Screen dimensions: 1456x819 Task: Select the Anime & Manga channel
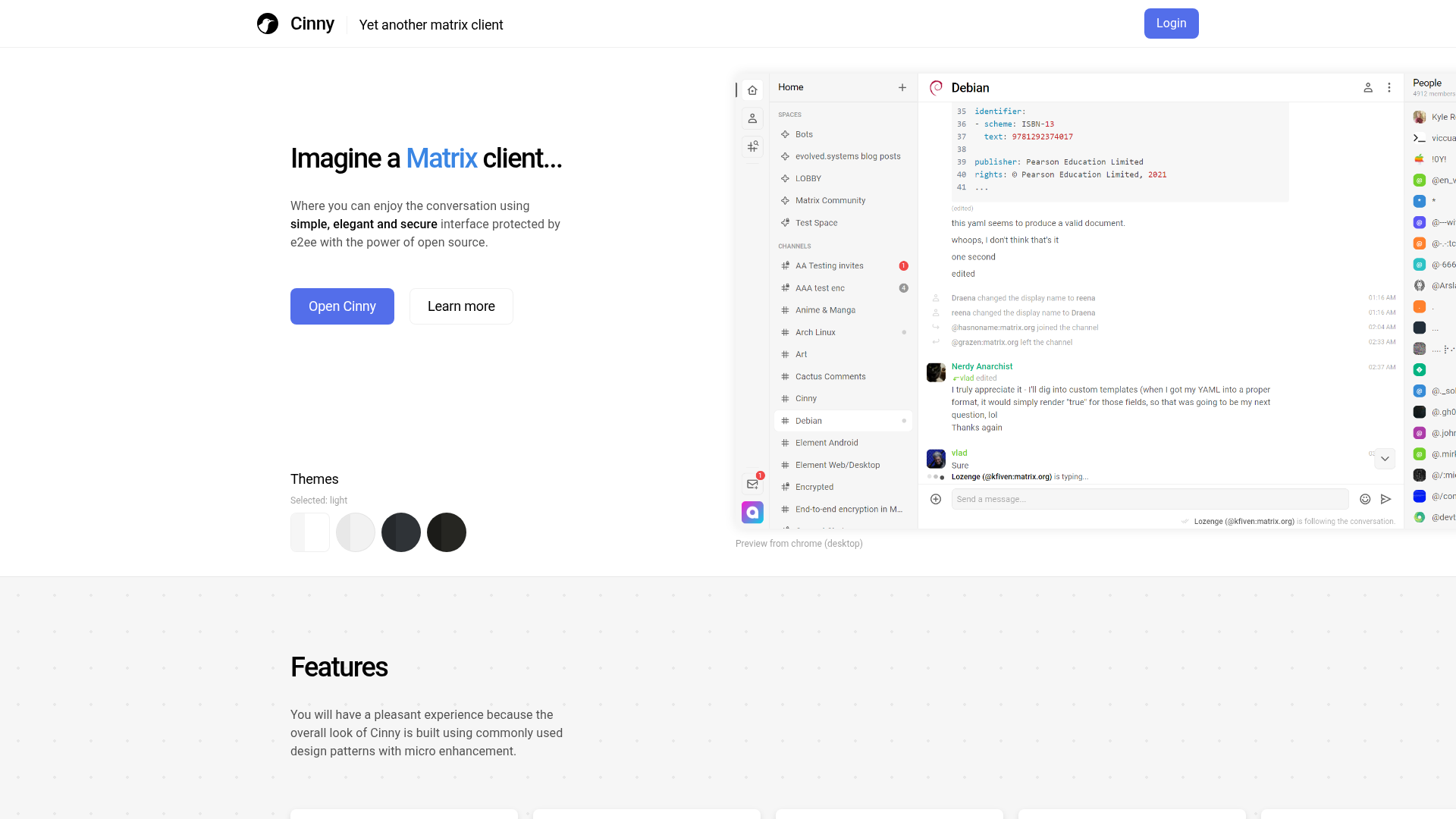coord(843,310)
